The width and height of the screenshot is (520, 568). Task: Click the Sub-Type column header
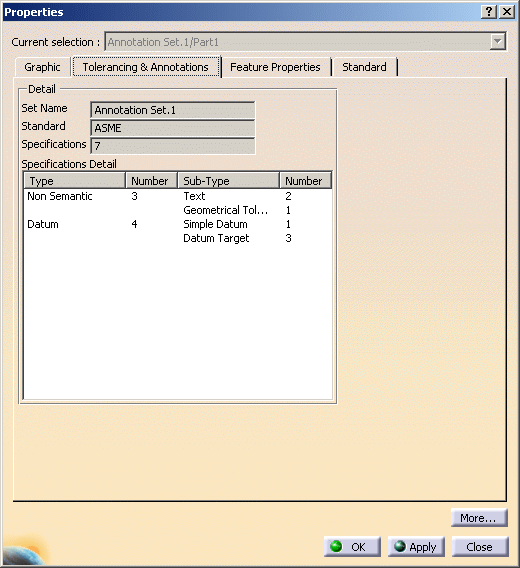click(x=228, y=180)
